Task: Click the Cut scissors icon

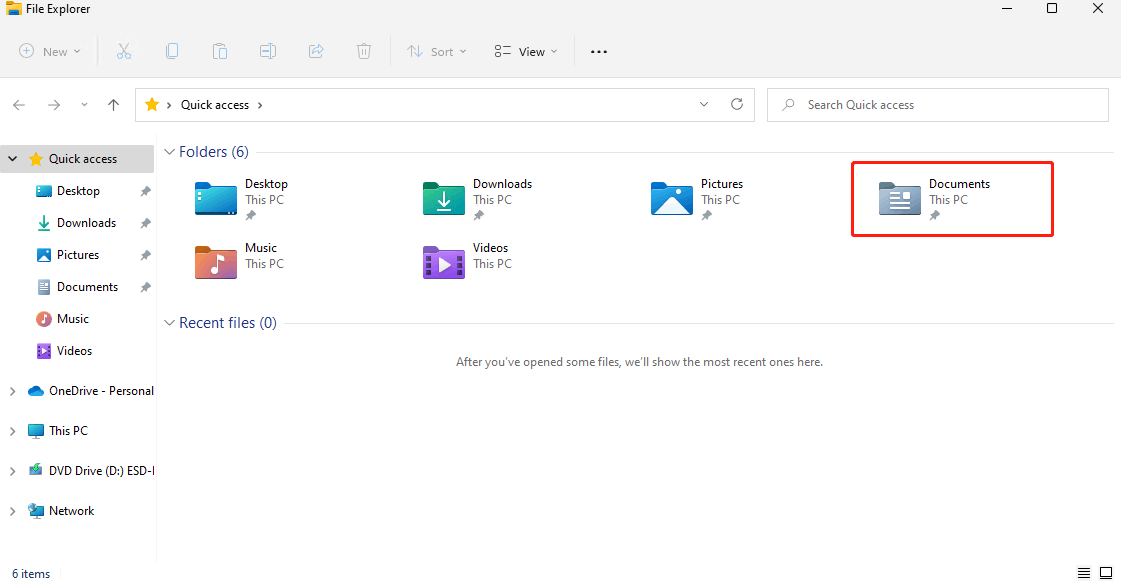Action: pos(124,51)
